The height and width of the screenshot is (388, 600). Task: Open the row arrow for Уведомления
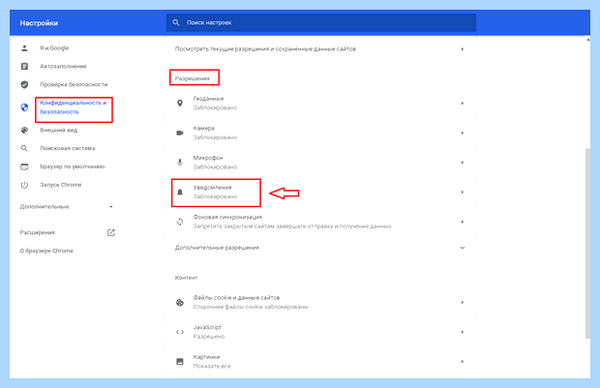tap(462, 192)
